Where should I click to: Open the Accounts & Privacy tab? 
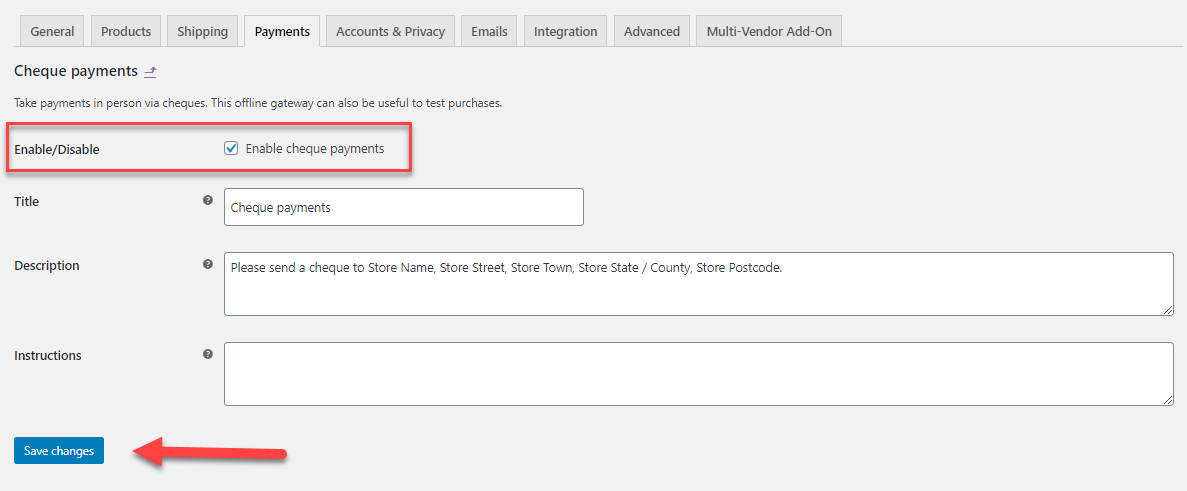[390, 31]
